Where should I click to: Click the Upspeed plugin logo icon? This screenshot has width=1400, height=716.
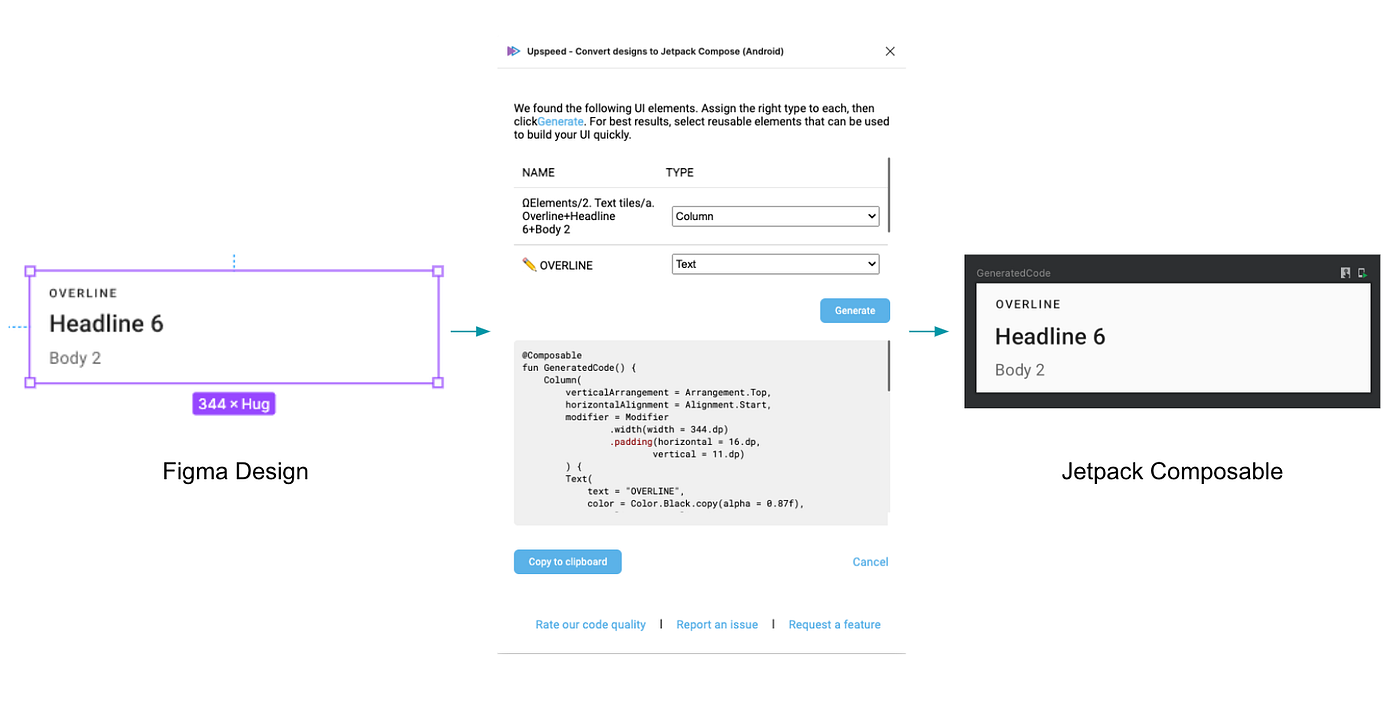tap(513, 50)
